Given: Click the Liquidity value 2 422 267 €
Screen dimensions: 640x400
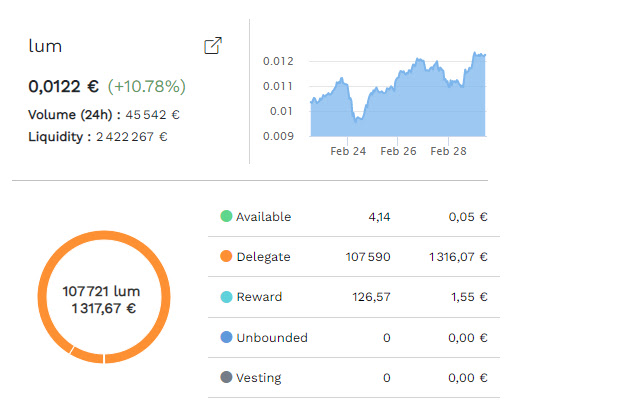Looking at the screenshot, I should 132,137.
